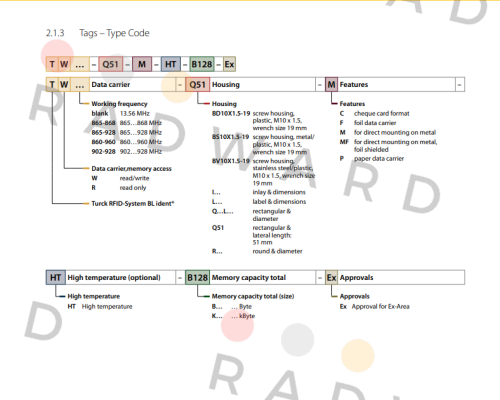
Task: Click the "Ex Approvals" section header
Action: click(395, 277)
